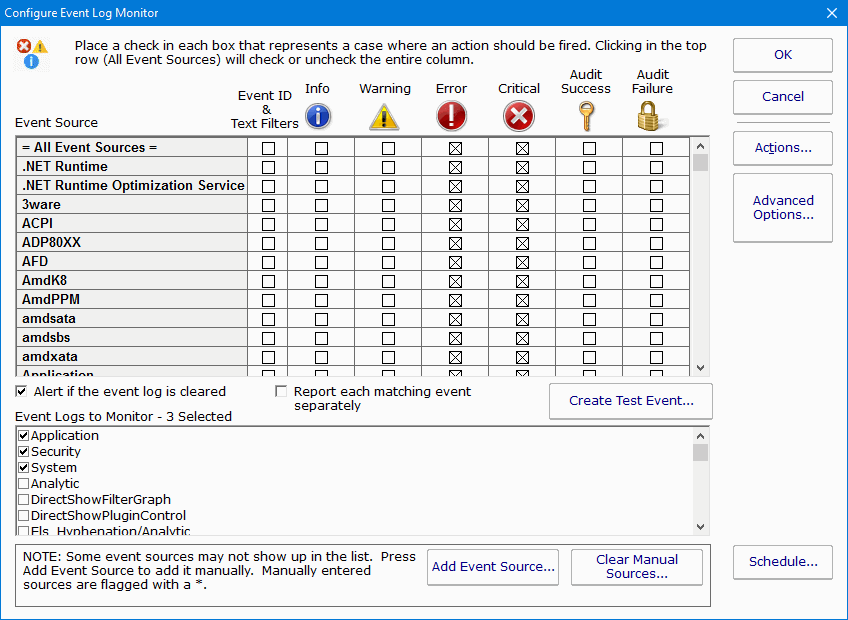
Task: Check the Analytic event log to monitor
Action: point(21,483)
